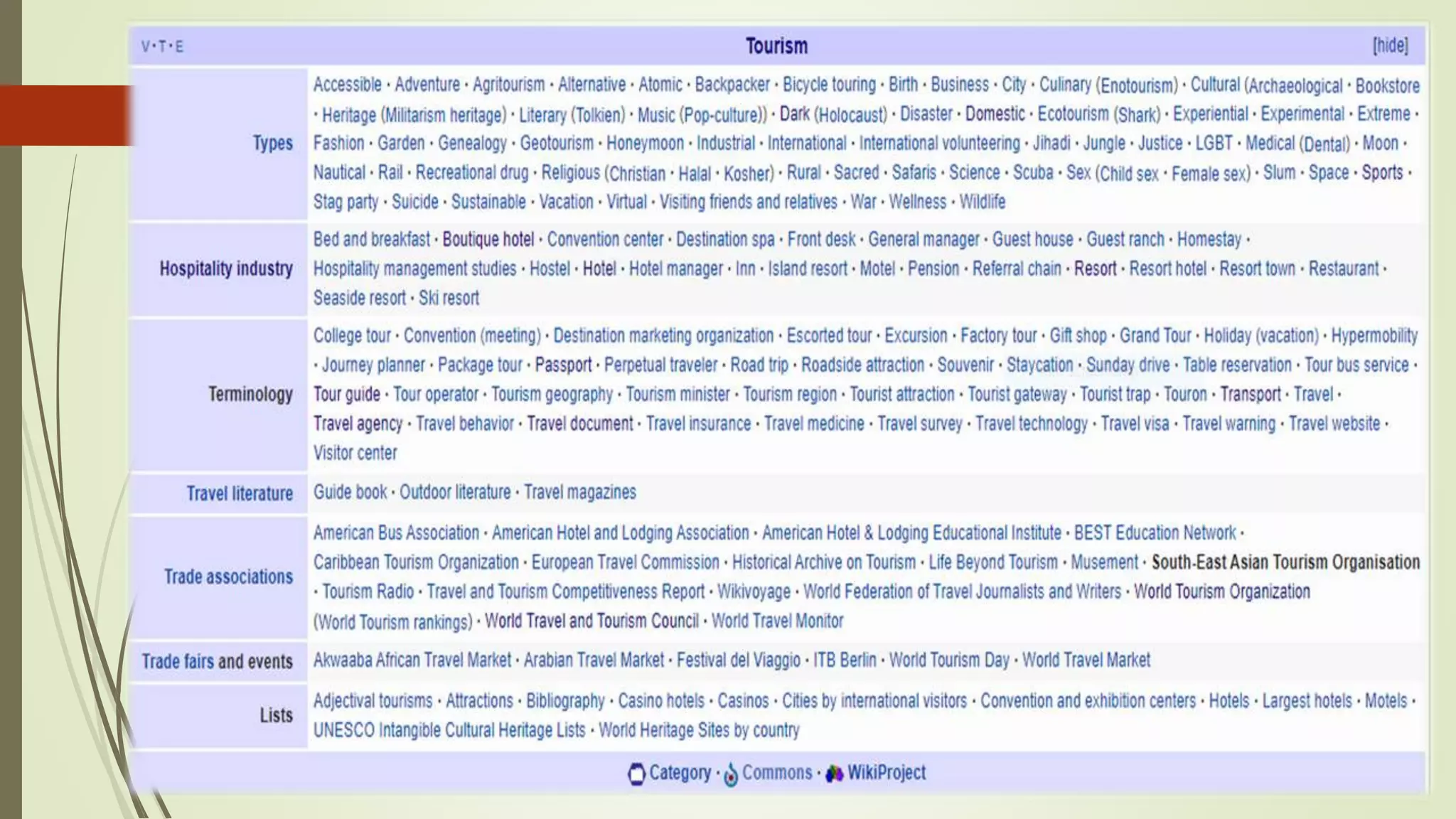
Task: Select the World Tourism Day link
Action: pos(949,660)
